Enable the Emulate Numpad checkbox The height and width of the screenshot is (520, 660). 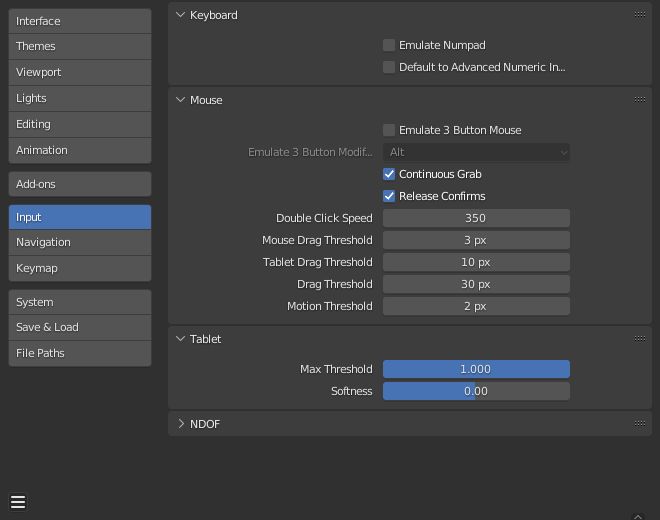click(389, 45)
